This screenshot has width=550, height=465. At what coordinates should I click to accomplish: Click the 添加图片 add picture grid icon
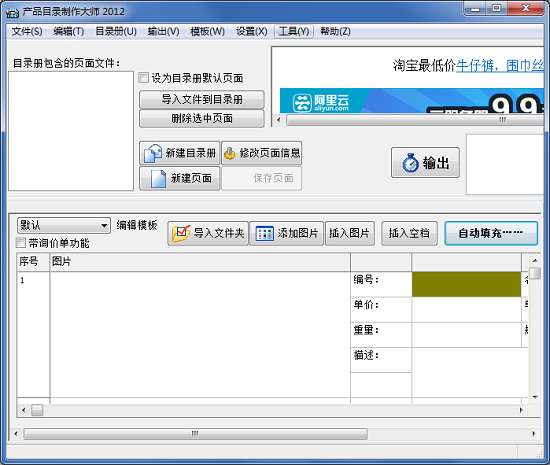click(x=264, y=234)
